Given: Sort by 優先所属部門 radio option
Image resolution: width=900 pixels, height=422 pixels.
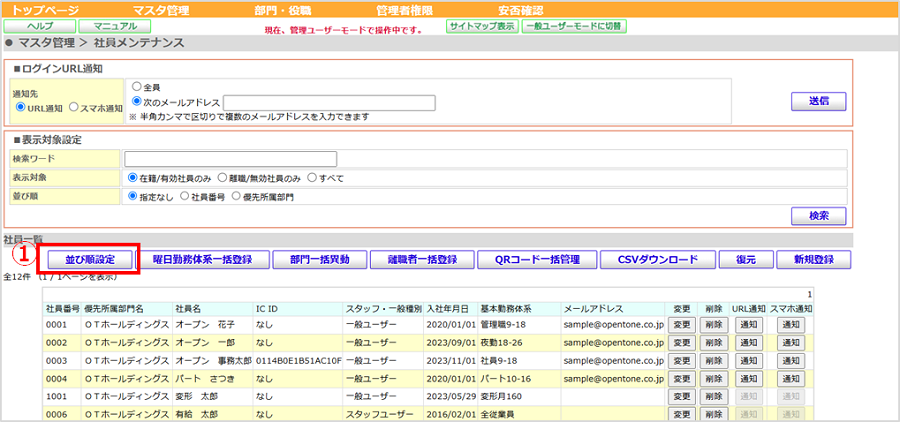Looking at the screenshot, I should pyautogui.click(x=236, y=196).
